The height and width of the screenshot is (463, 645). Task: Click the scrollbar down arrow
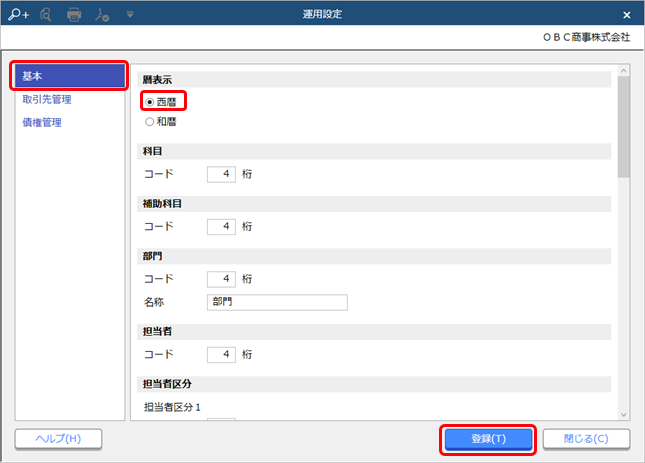pos(624,414)
